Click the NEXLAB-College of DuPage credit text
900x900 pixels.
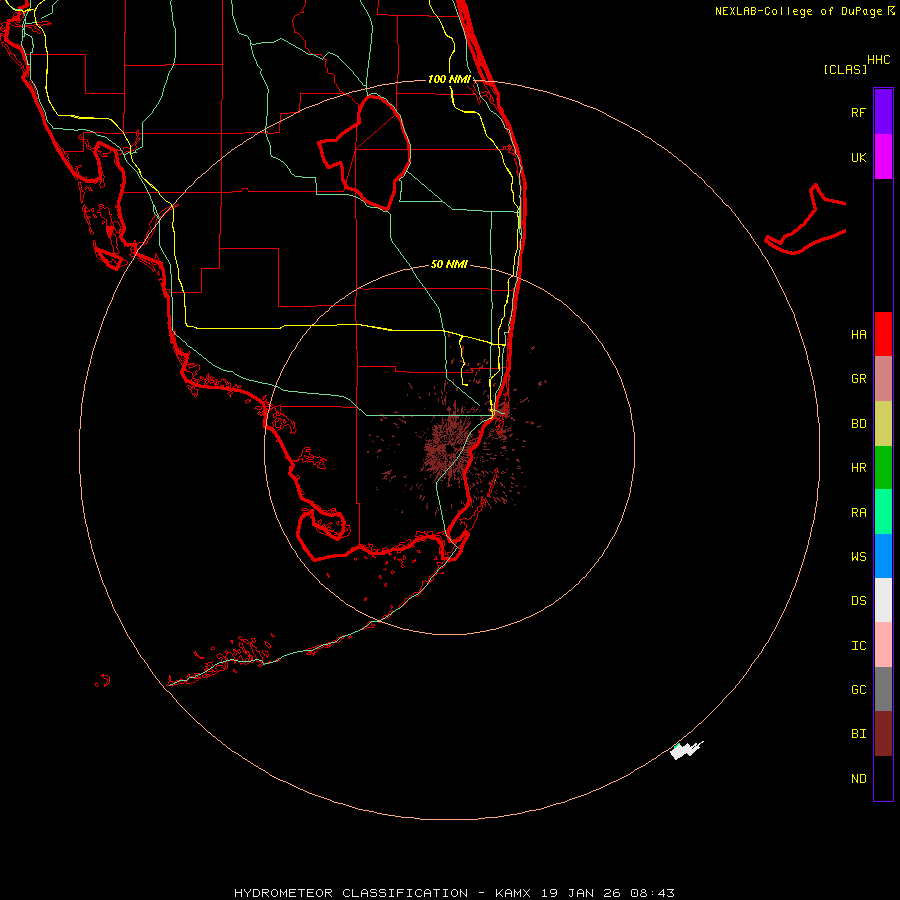pos(798,11)
